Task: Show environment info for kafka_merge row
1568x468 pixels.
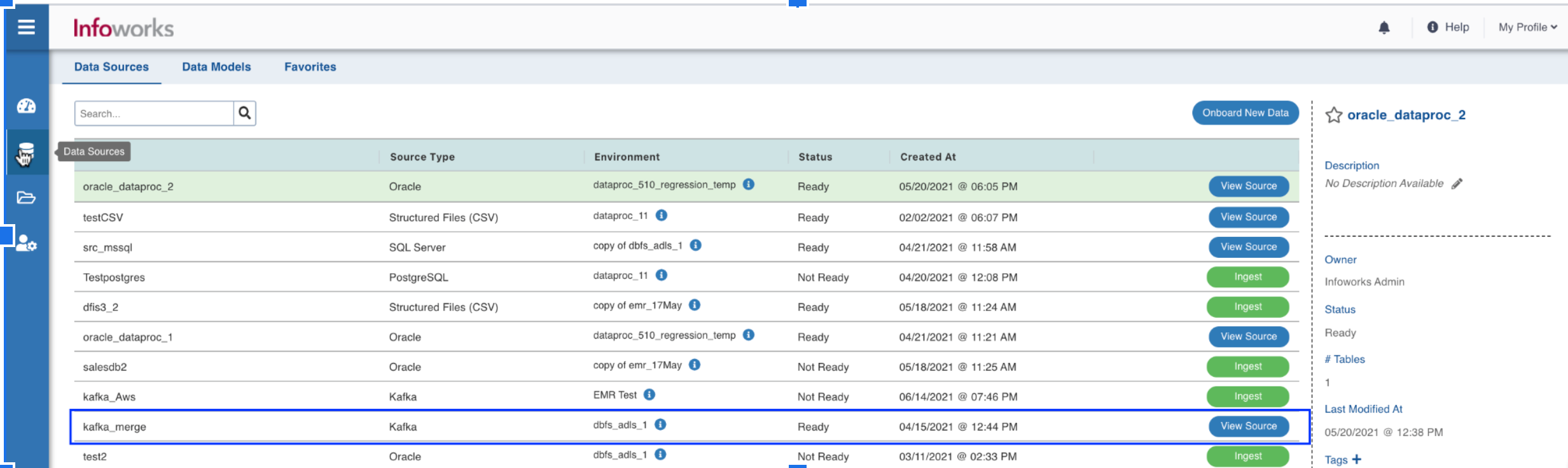Action: click(x=660, y=425)
